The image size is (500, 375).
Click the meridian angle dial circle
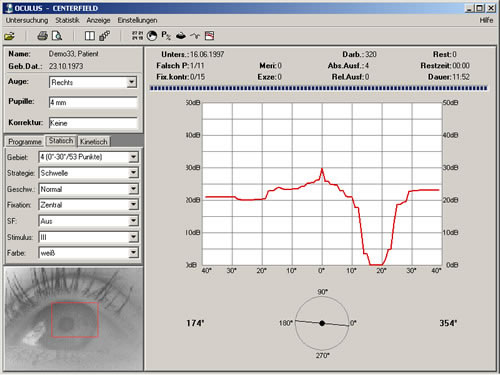(x=322, y=323)
